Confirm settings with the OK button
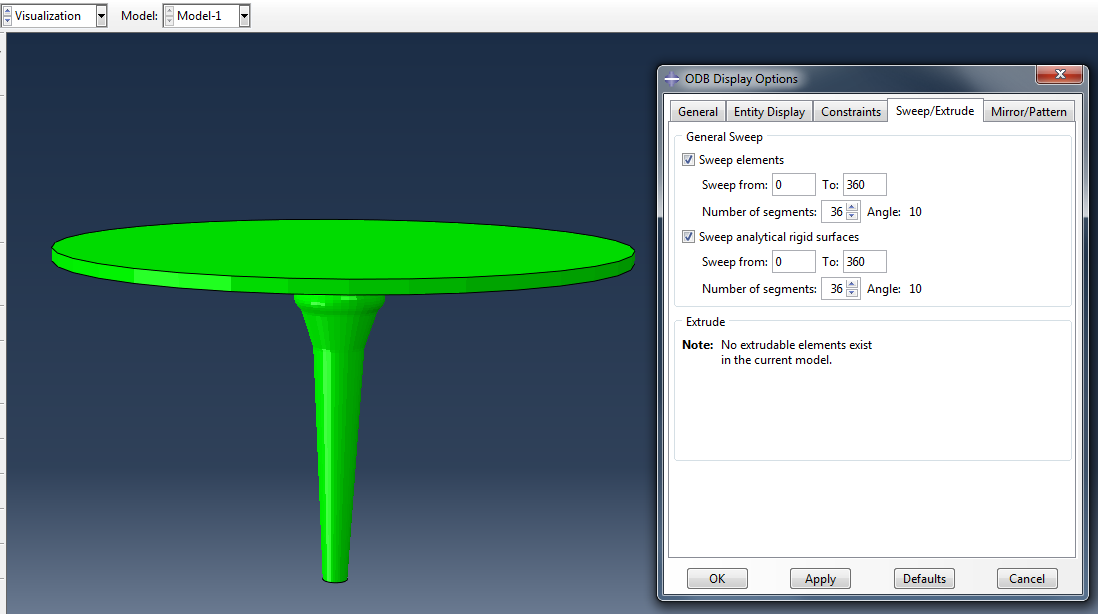 coord(716,578)
